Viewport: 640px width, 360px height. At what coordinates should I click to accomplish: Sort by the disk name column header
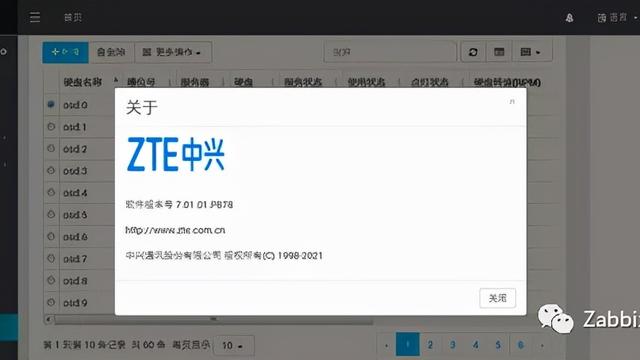82,82
